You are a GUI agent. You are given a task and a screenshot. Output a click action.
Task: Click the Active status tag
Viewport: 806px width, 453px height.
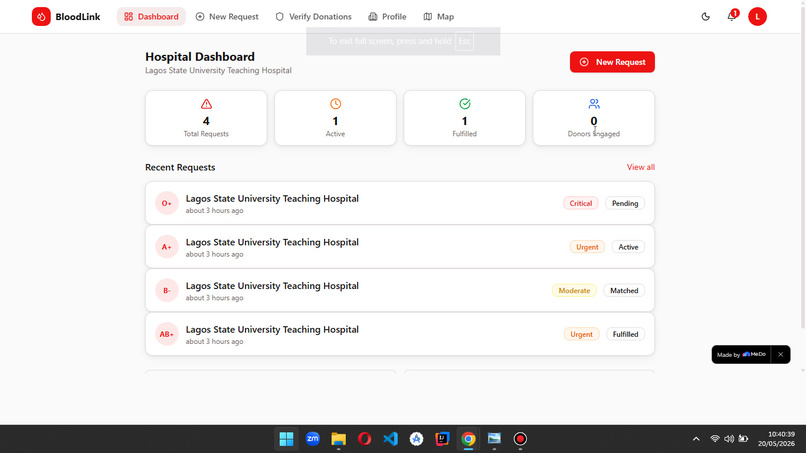[628, 247]
